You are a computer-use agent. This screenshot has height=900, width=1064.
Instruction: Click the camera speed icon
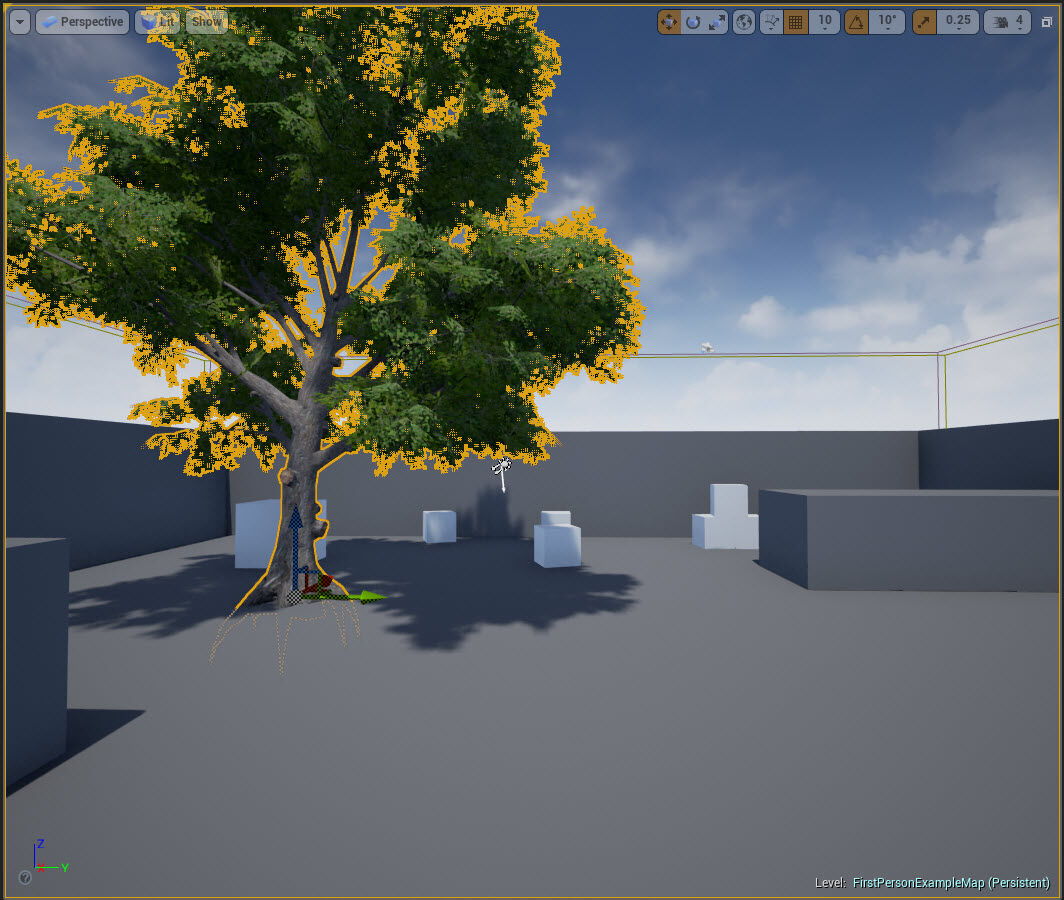coord(1002,21)
